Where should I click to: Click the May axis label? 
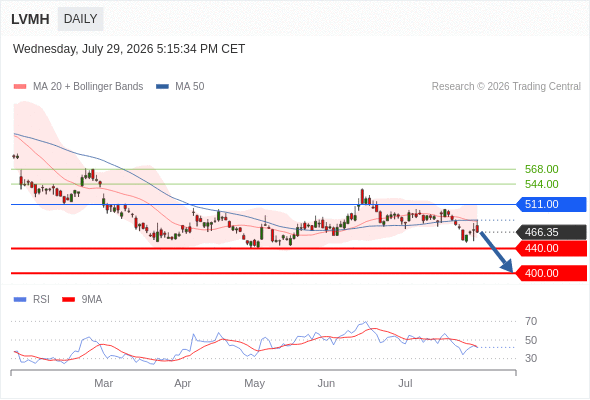pos(254,383)
